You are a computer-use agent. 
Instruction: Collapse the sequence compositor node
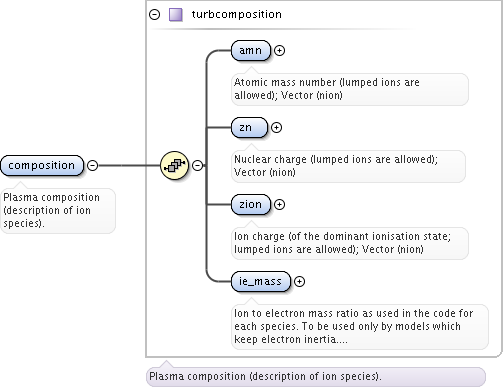tap(198, 165)
